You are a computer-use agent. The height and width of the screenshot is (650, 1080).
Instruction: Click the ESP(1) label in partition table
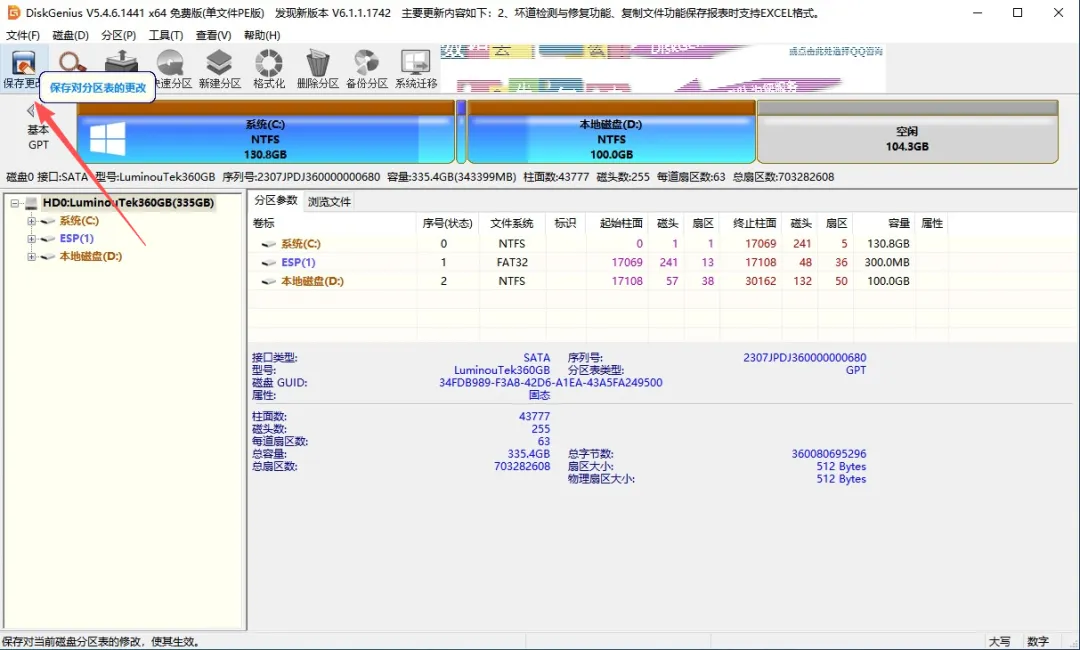tap(298, 262)
